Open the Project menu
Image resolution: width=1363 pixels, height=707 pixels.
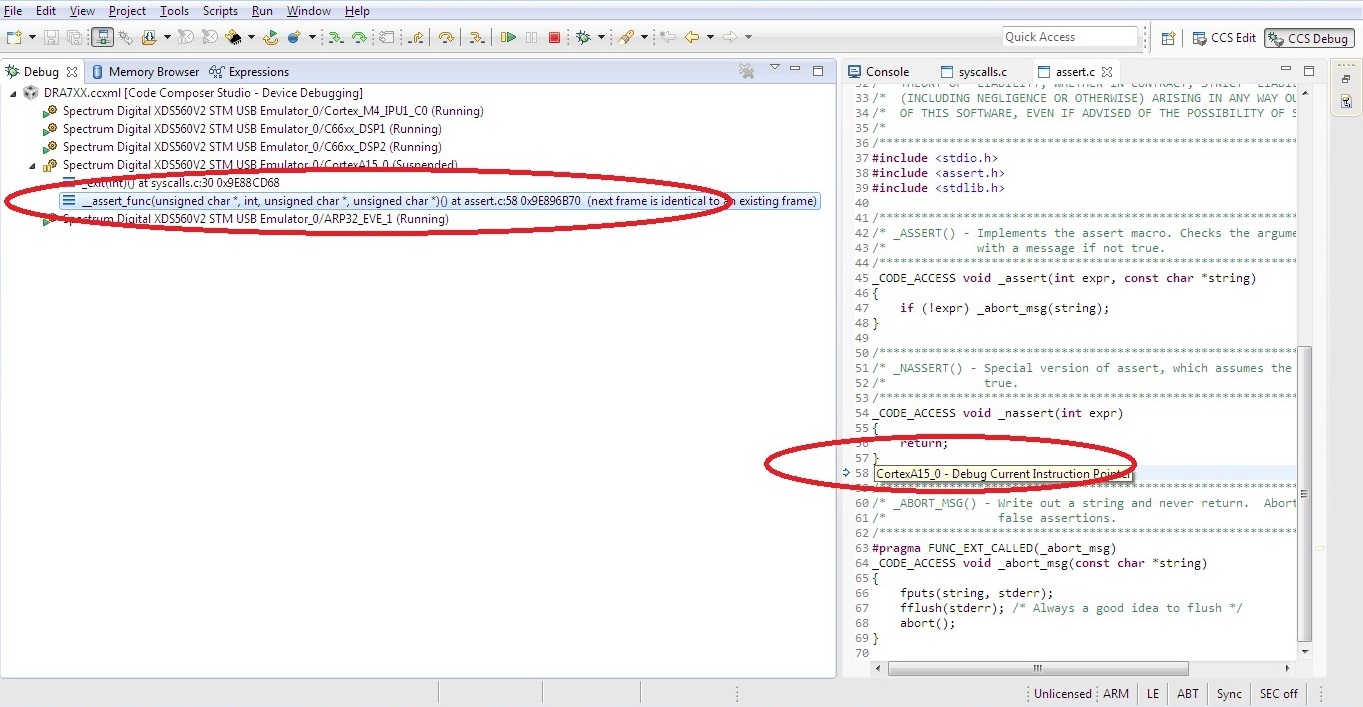click(x=127, y=11)
